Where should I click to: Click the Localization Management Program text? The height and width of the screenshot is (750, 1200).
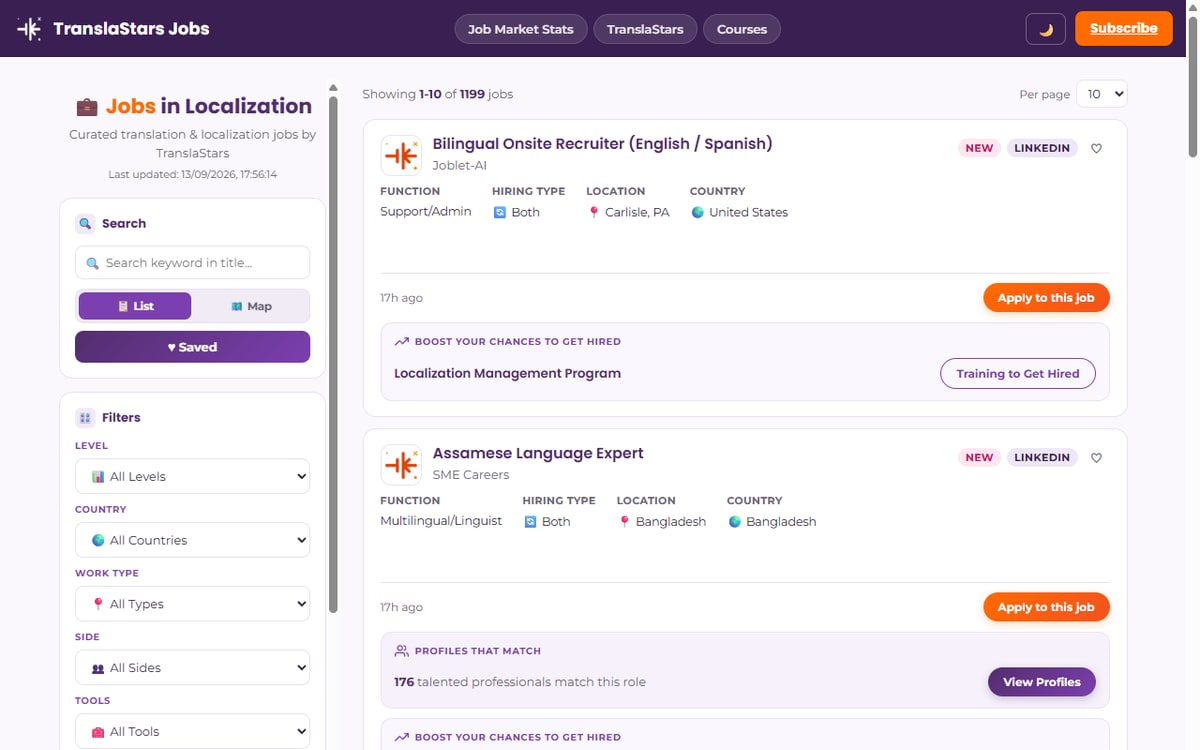pos(507,373)
